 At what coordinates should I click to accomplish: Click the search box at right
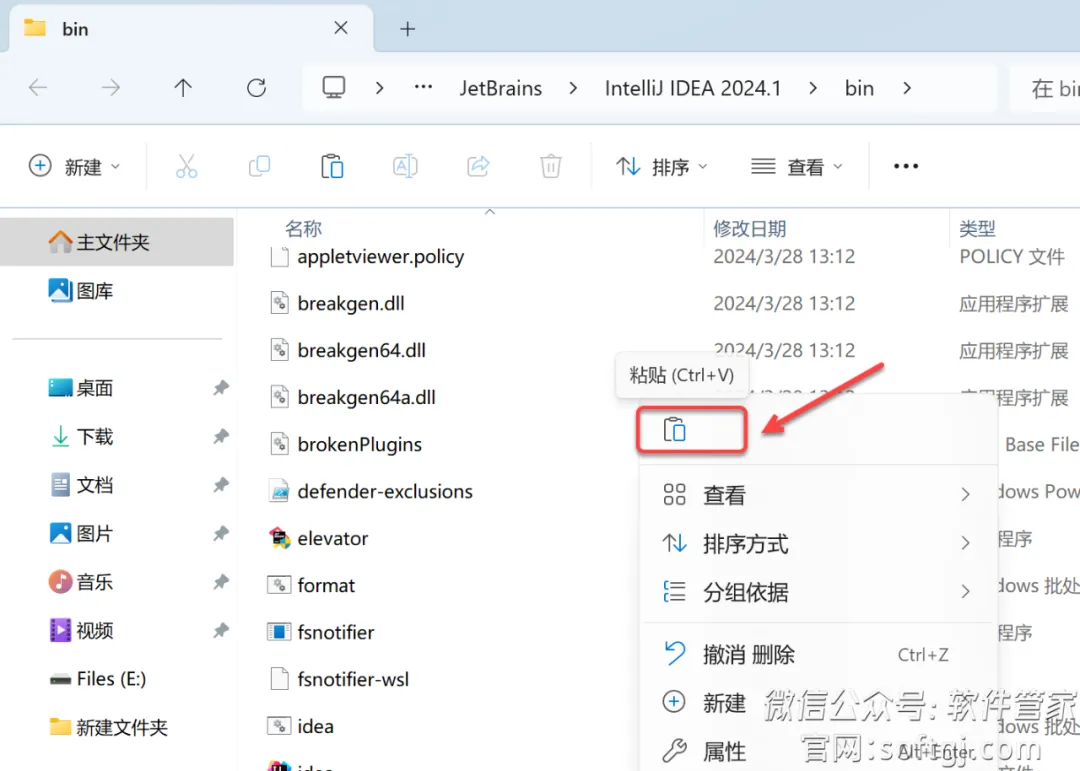1046,88
